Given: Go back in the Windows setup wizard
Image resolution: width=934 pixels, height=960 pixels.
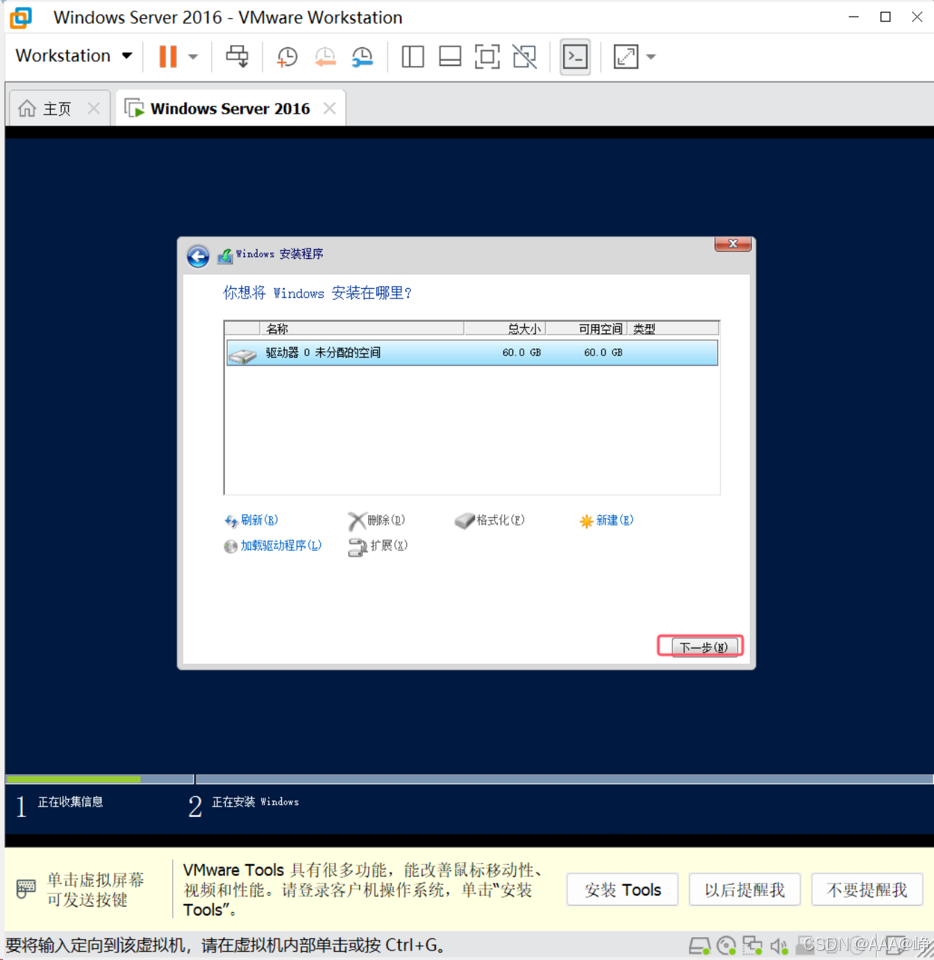Looking at the screenshot, I should [198, 256].
